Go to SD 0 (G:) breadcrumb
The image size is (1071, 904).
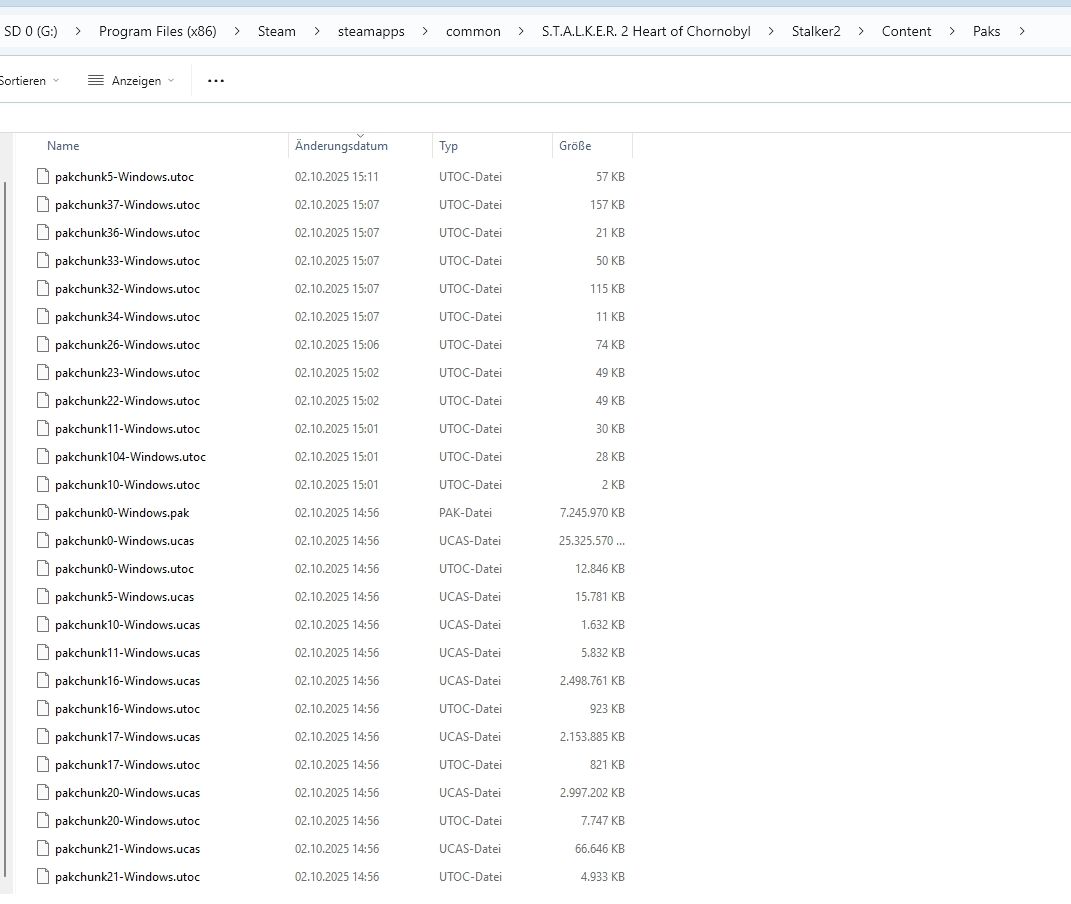point(31,31)
